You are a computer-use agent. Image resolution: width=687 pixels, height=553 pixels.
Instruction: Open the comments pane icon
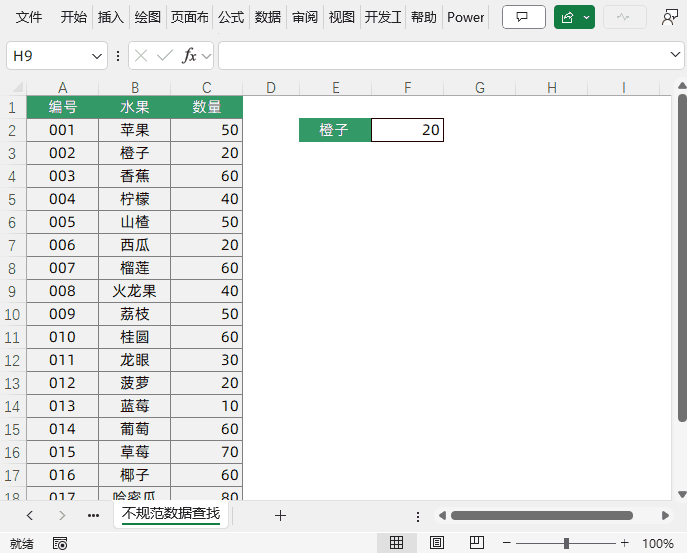(523, 17)
